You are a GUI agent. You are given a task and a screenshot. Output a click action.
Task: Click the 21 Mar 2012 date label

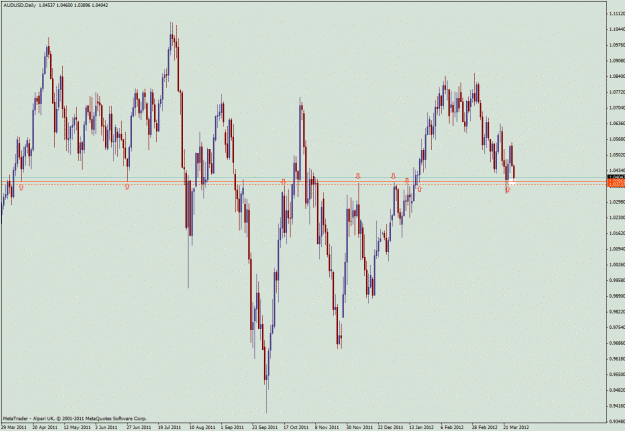tap(516, 427)
